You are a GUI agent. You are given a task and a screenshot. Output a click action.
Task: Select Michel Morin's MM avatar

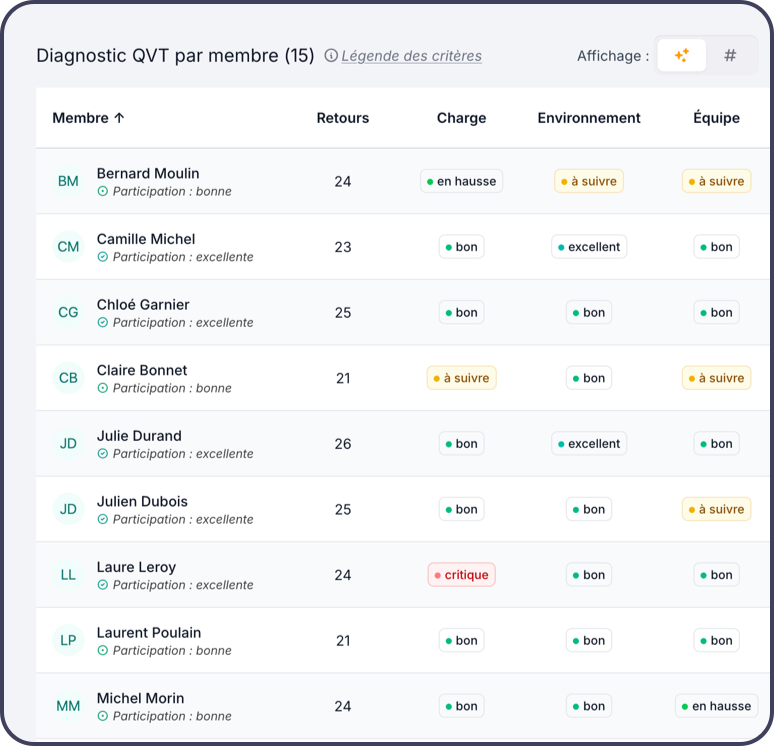(x=68, y=706)
